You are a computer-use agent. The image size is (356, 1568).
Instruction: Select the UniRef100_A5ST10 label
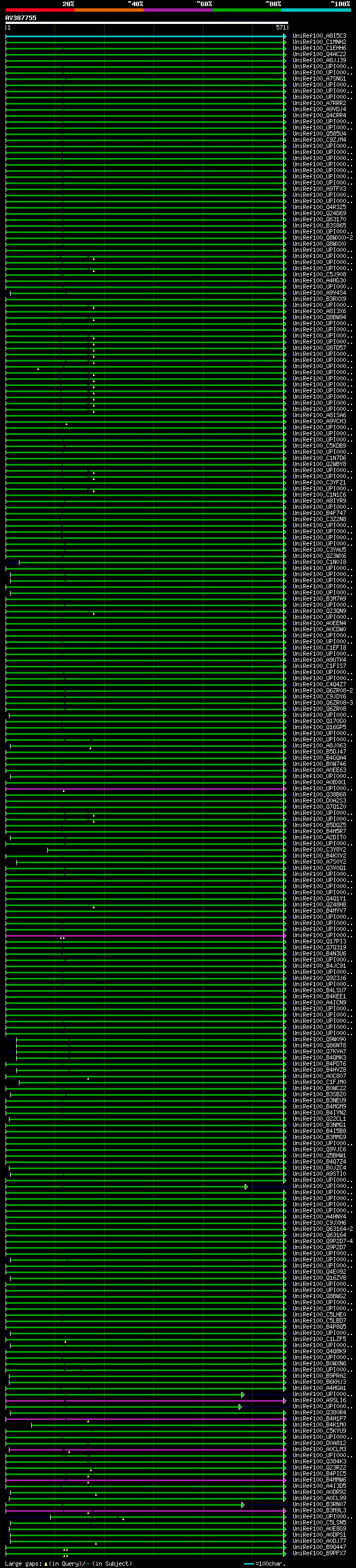click(x=319, y=1174)
